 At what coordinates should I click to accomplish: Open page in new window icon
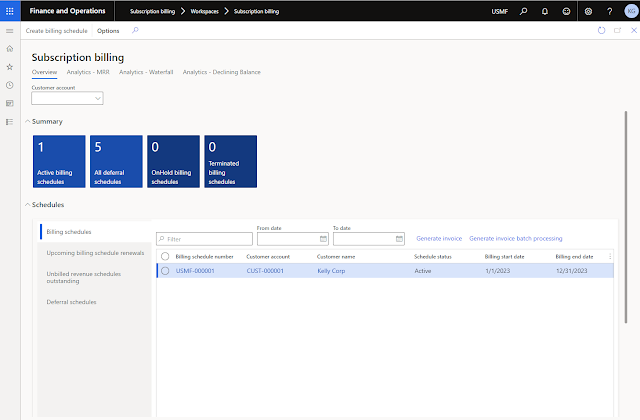click(618, 30)
